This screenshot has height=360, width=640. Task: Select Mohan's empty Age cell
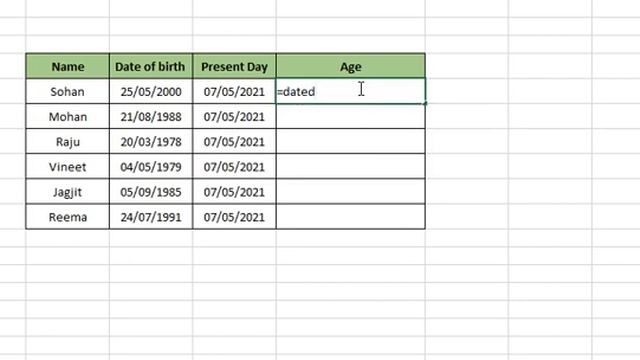(351, 116)
